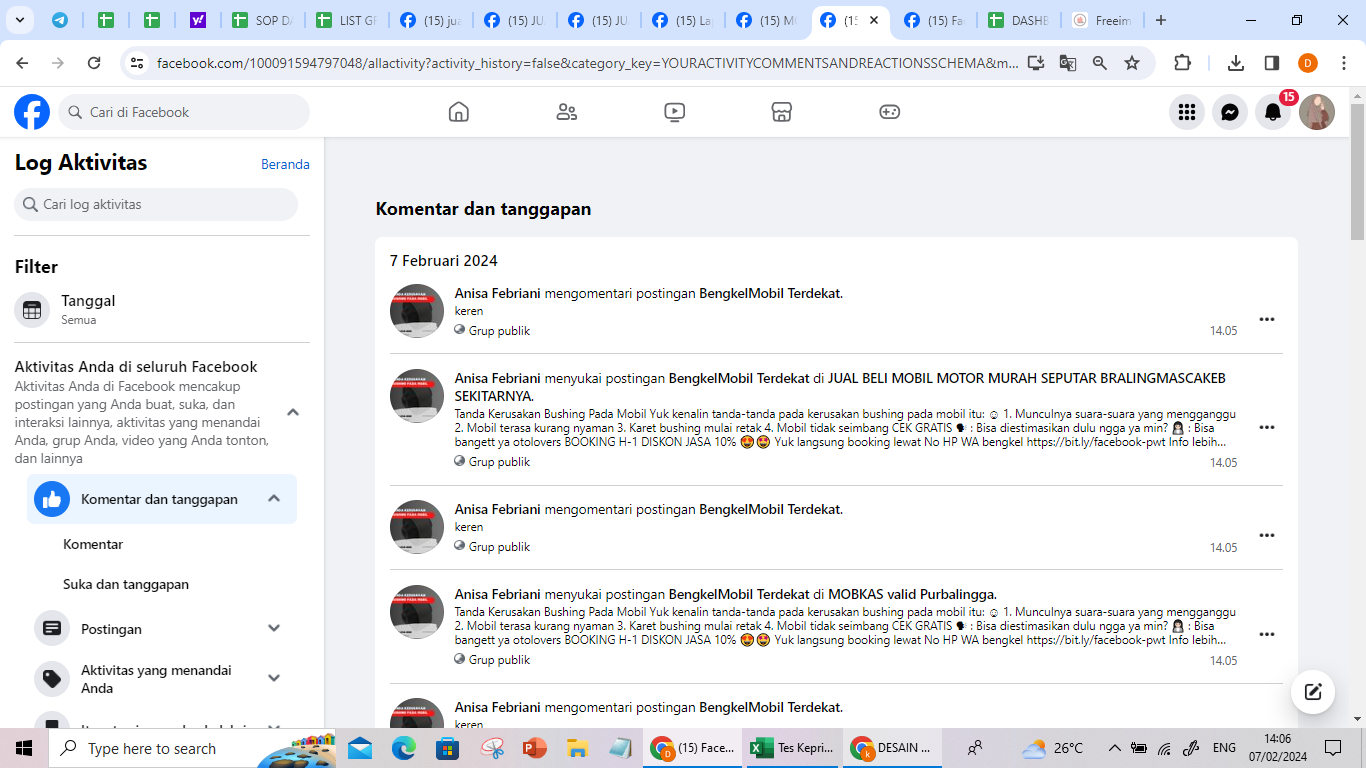Open JUAL BELI MOBIL MOTOR MURAH group link

[x=840, y=387]
